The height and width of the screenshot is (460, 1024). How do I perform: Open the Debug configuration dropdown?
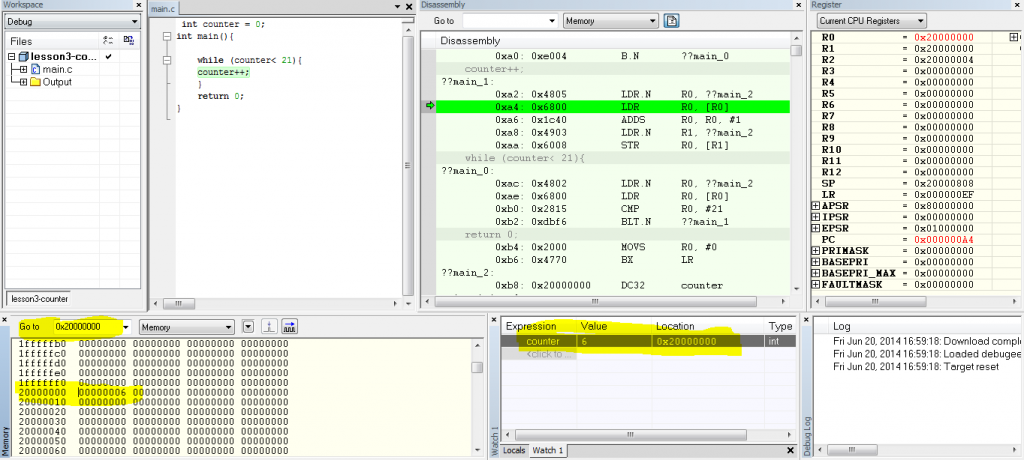click(x=135, y=22)
